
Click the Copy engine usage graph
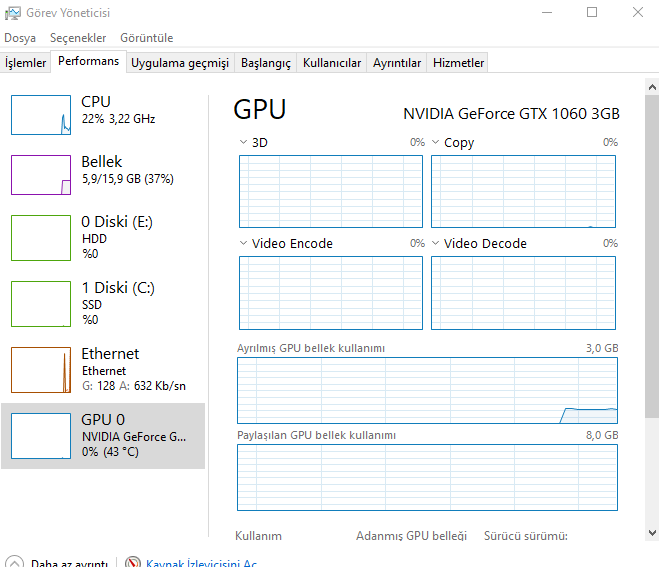(x=523, y=191)
